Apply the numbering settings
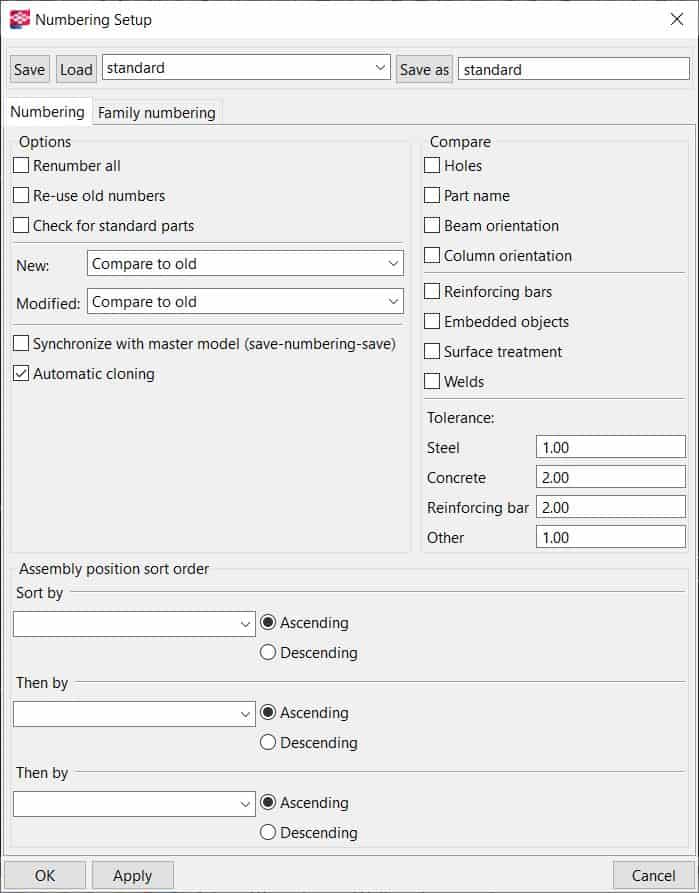Image resolution: width=699 pixels, height=893 pixels. 132,875
